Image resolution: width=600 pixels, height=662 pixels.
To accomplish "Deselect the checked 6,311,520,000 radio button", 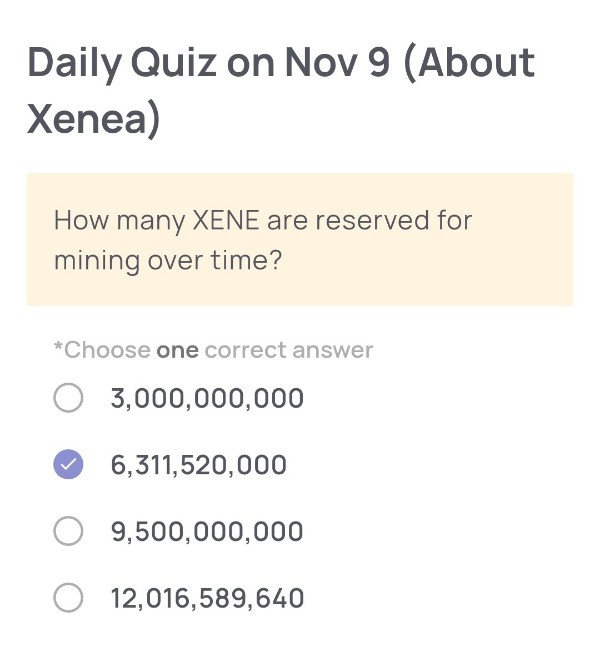I will (68, 465).
